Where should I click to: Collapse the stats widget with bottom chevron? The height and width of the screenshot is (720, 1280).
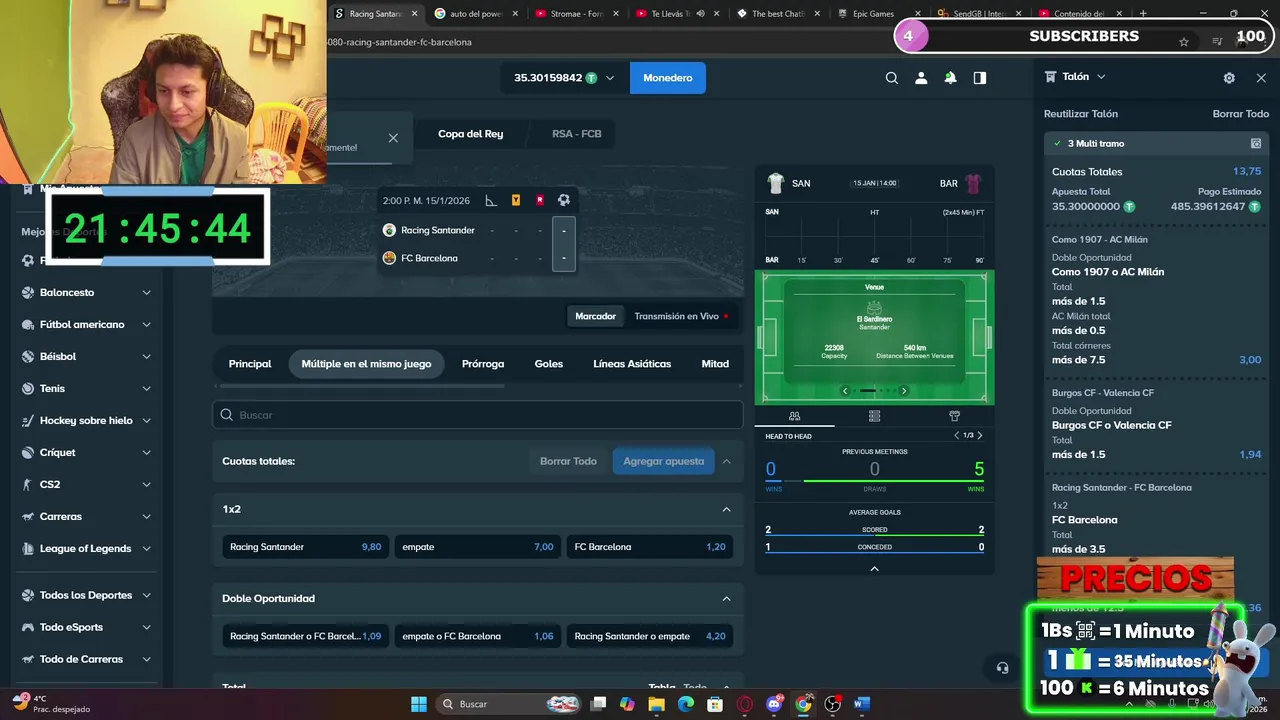tap(874, 568)
